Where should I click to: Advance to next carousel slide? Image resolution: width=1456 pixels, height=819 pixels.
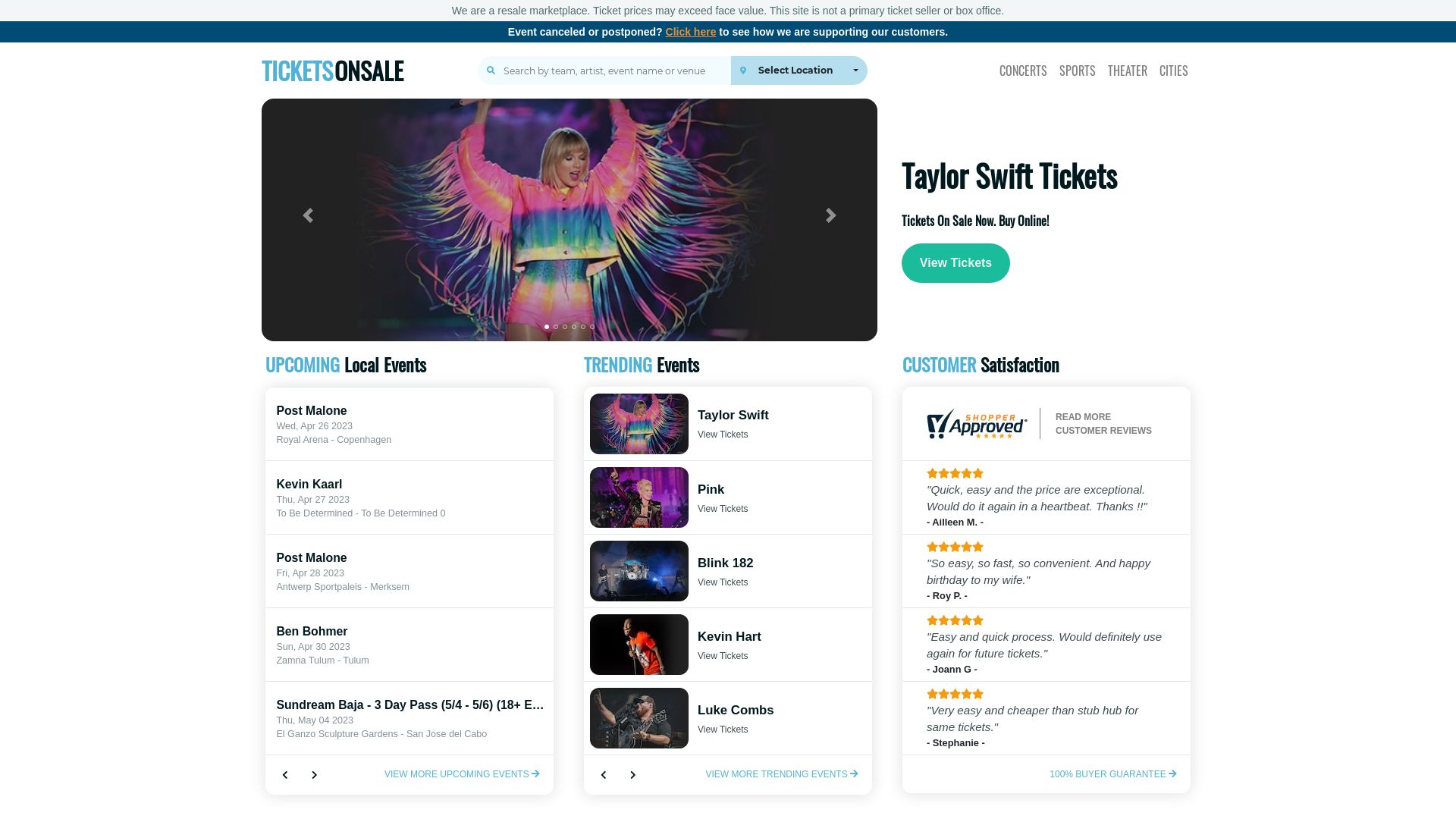[831, 216]
